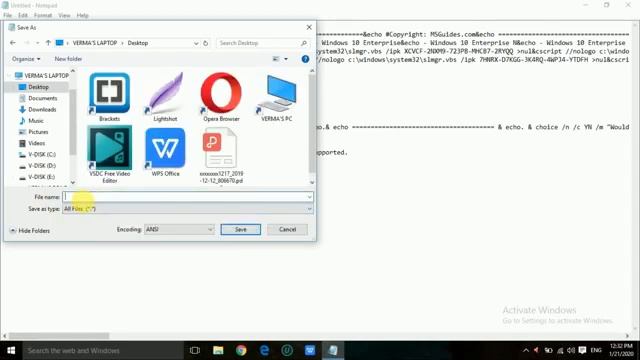Screen dimensions: 640x360
Task: Select Pictures in the navigation tree
Action: point(33,132)
